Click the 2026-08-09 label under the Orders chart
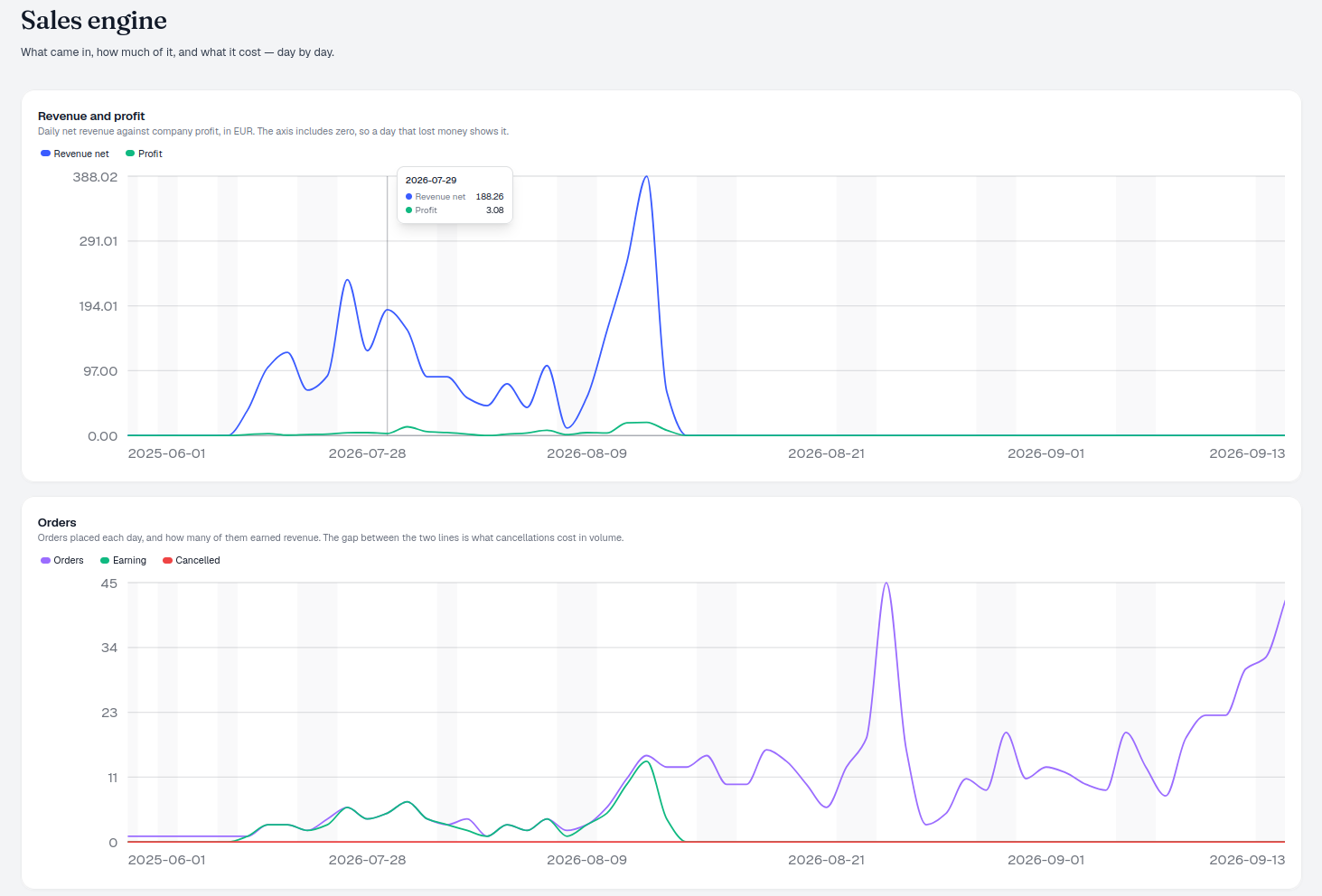This screenshot has width=1322, height=896. 586,860
